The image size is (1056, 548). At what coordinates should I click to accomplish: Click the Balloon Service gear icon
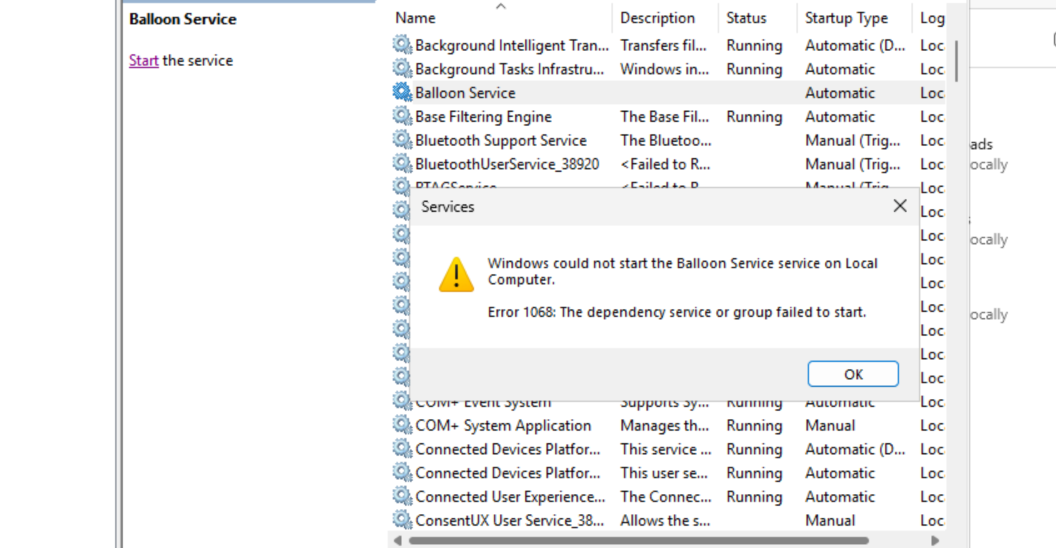[x=402, y=93]
